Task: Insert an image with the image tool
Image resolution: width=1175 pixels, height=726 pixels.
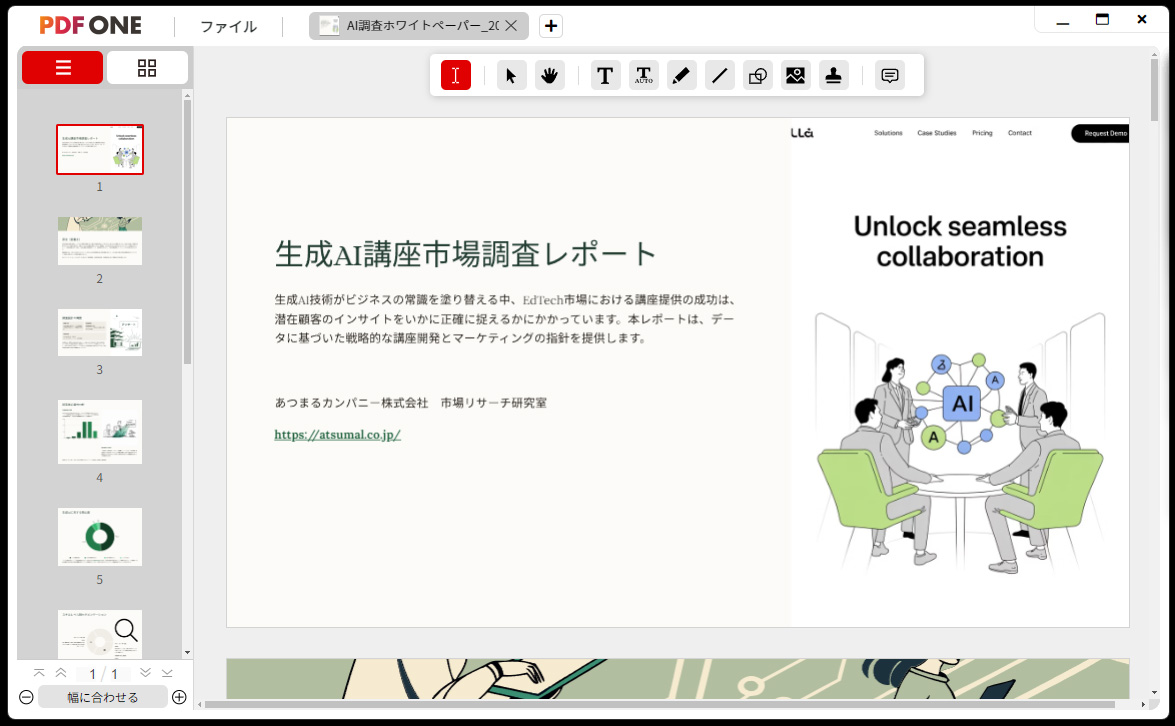Action: tap(795, 75)
